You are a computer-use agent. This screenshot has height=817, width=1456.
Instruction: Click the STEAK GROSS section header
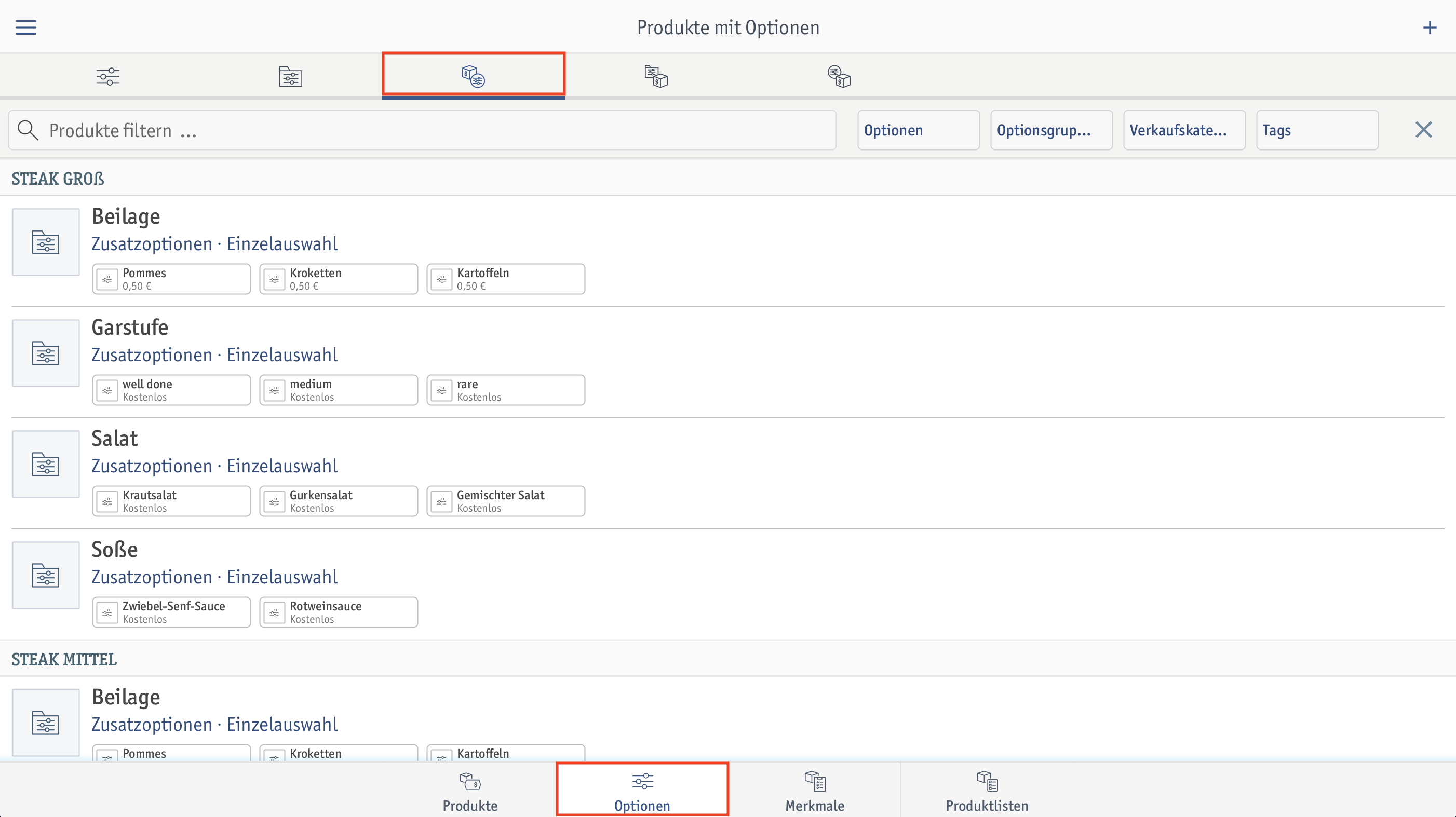(58, 179)
